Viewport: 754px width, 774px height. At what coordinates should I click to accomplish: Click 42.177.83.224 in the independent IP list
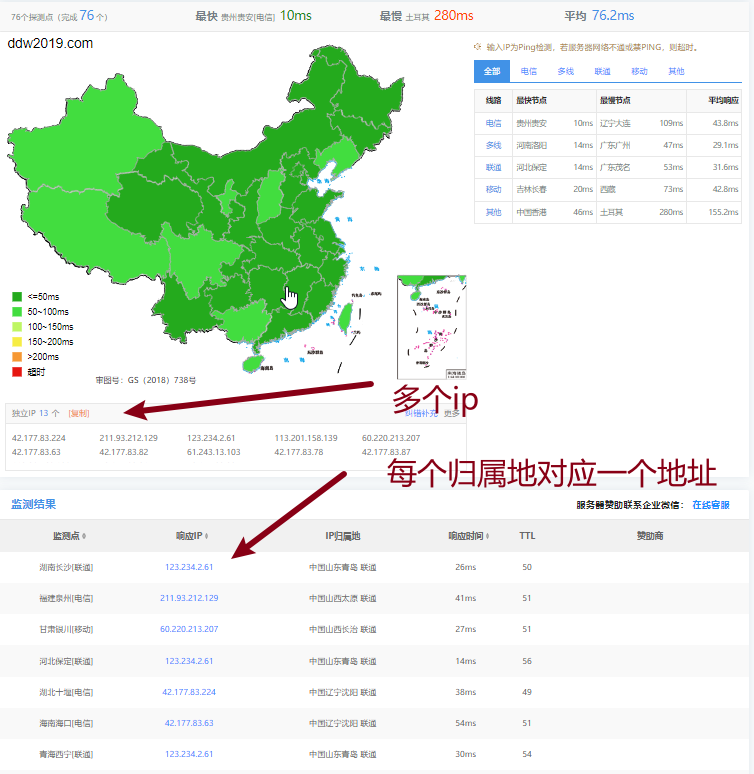click(x=39, y=438)
